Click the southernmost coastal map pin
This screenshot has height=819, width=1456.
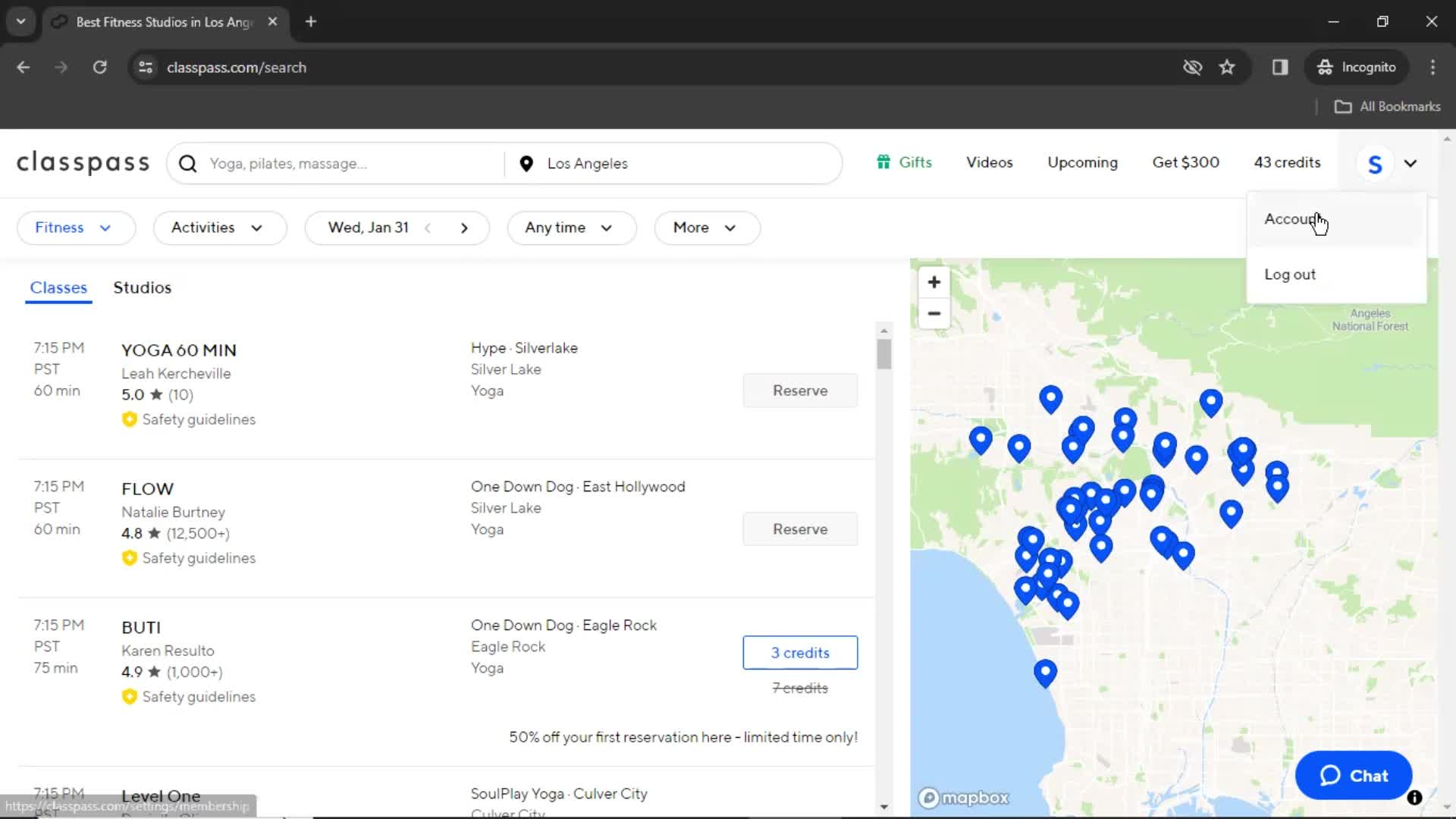pyautogui.click(x=1045, y=673)
